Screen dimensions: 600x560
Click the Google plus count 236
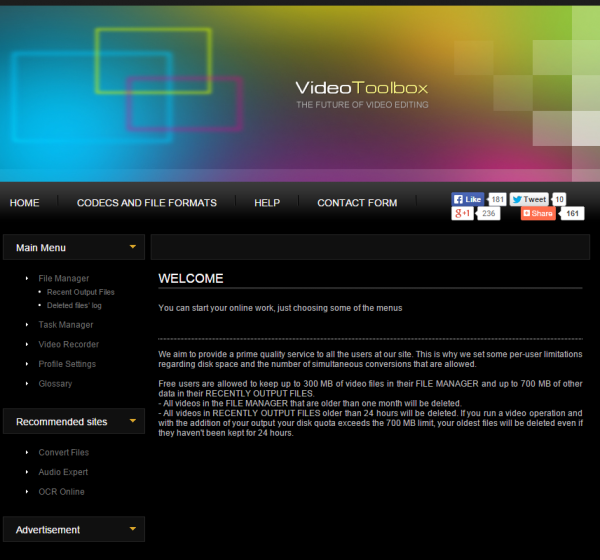(489, 213)
